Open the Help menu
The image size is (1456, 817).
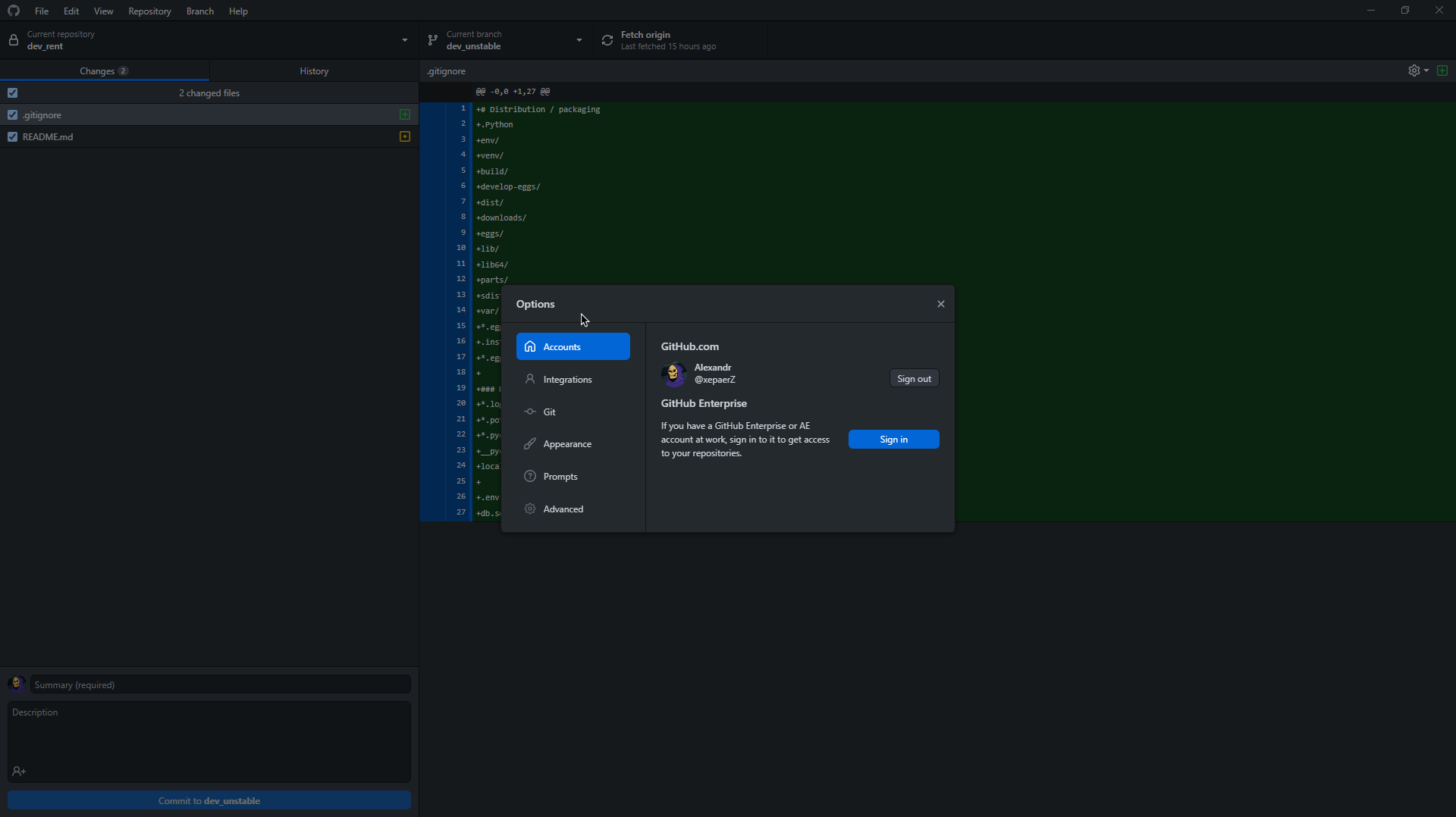click(238, 11)
